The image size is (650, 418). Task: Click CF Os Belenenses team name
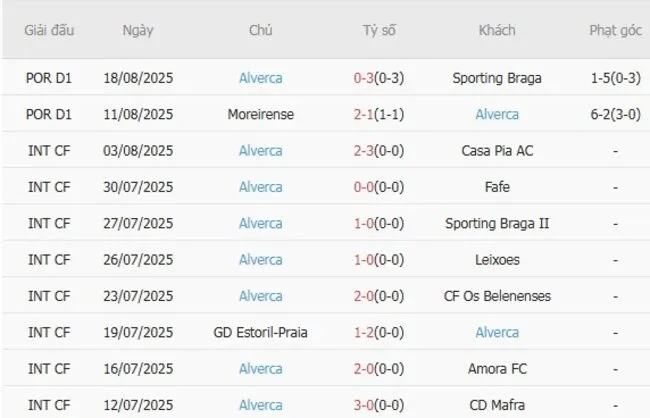coord(496,296)
